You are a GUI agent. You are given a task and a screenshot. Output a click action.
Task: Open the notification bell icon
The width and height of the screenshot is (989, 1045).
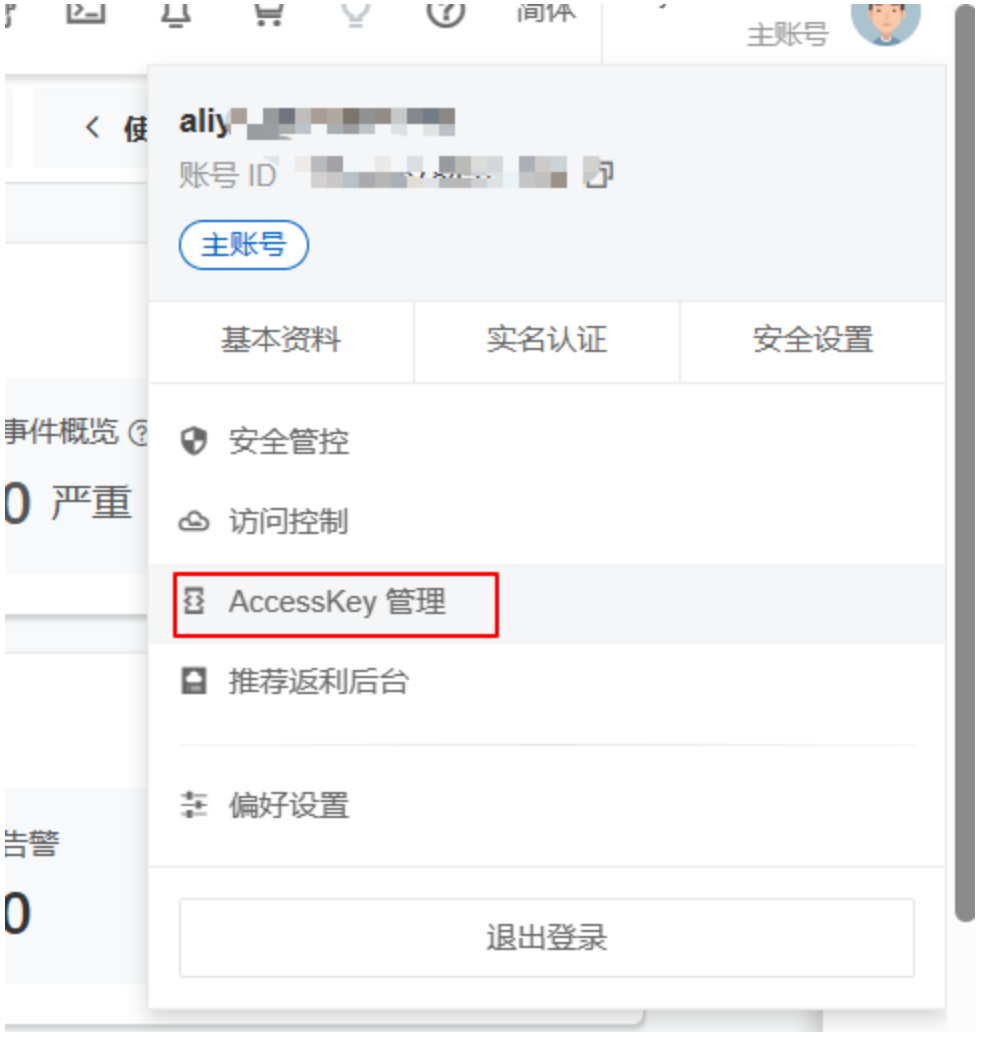click(x=177, y=13)
